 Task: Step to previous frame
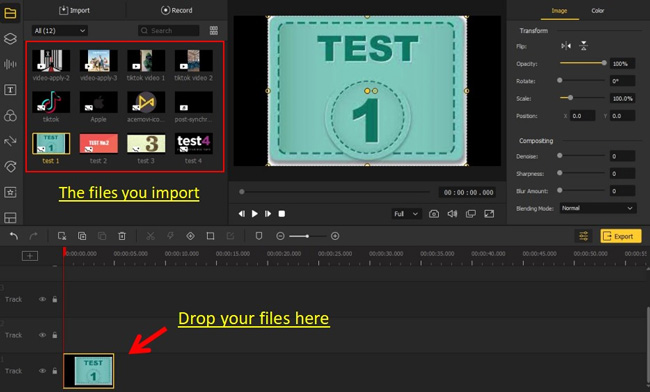241,214
